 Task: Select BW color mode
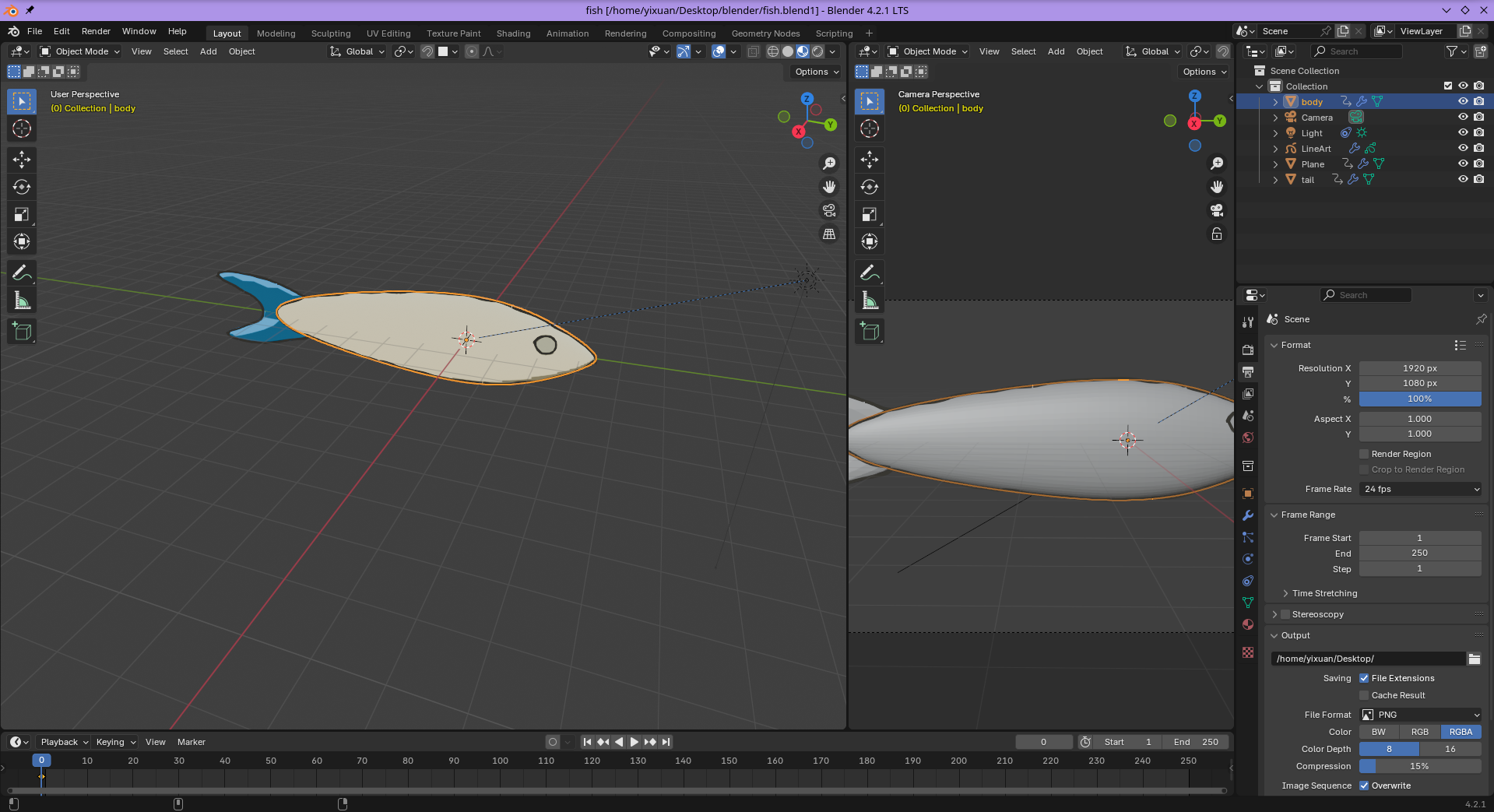pyautogui.click(x=1379, y=732)
